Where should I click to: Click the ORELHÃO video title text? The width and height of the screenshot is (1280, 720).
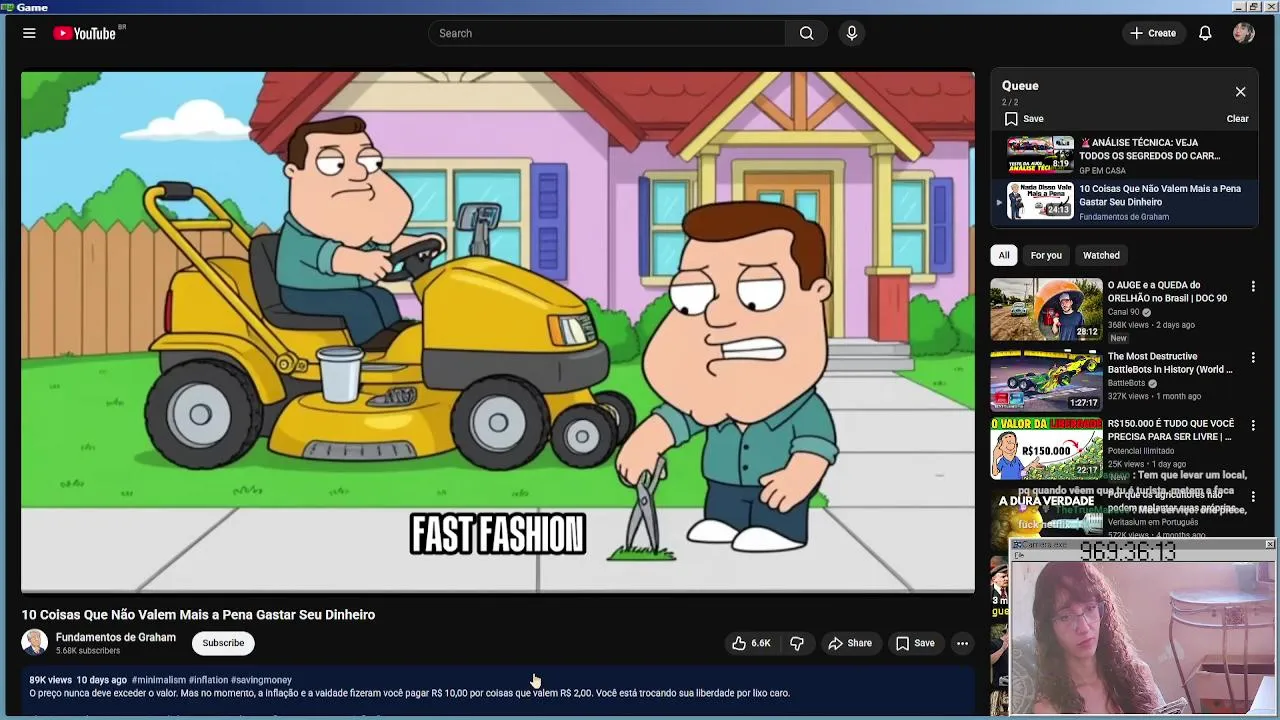(x=1167, y=292)
